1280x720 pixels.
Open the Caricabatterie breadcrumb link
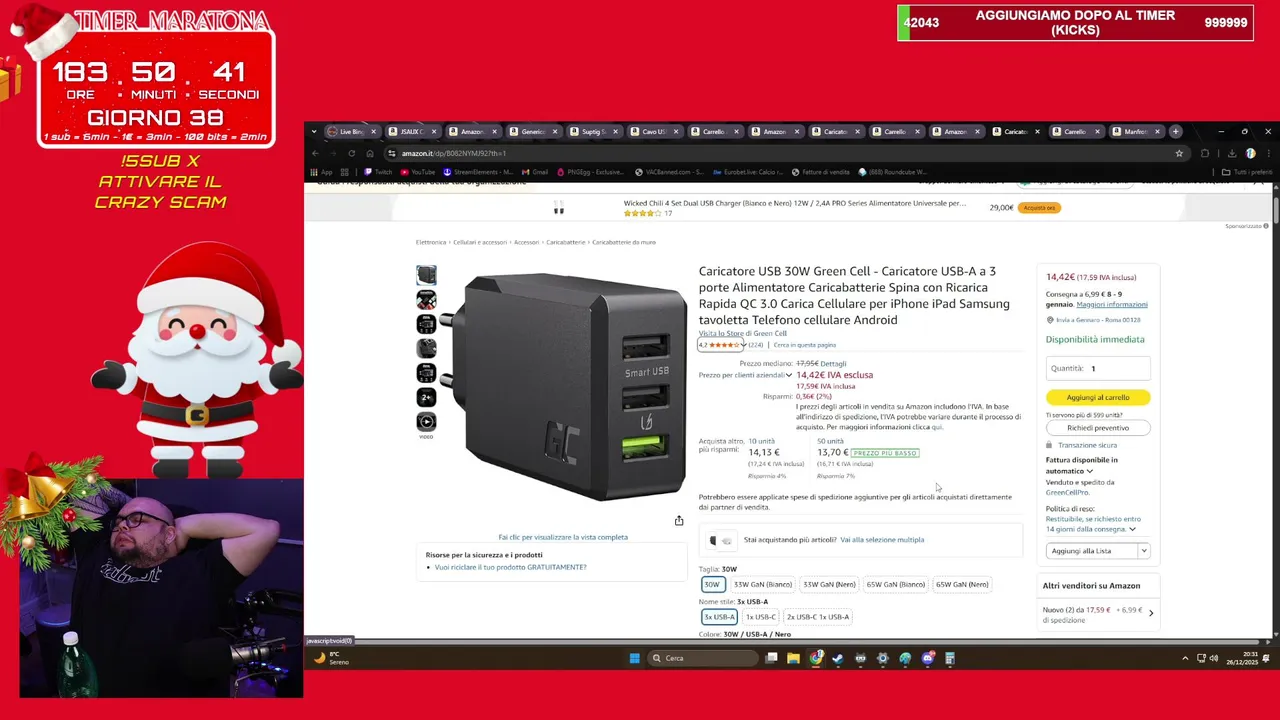(x=565, y=242)
